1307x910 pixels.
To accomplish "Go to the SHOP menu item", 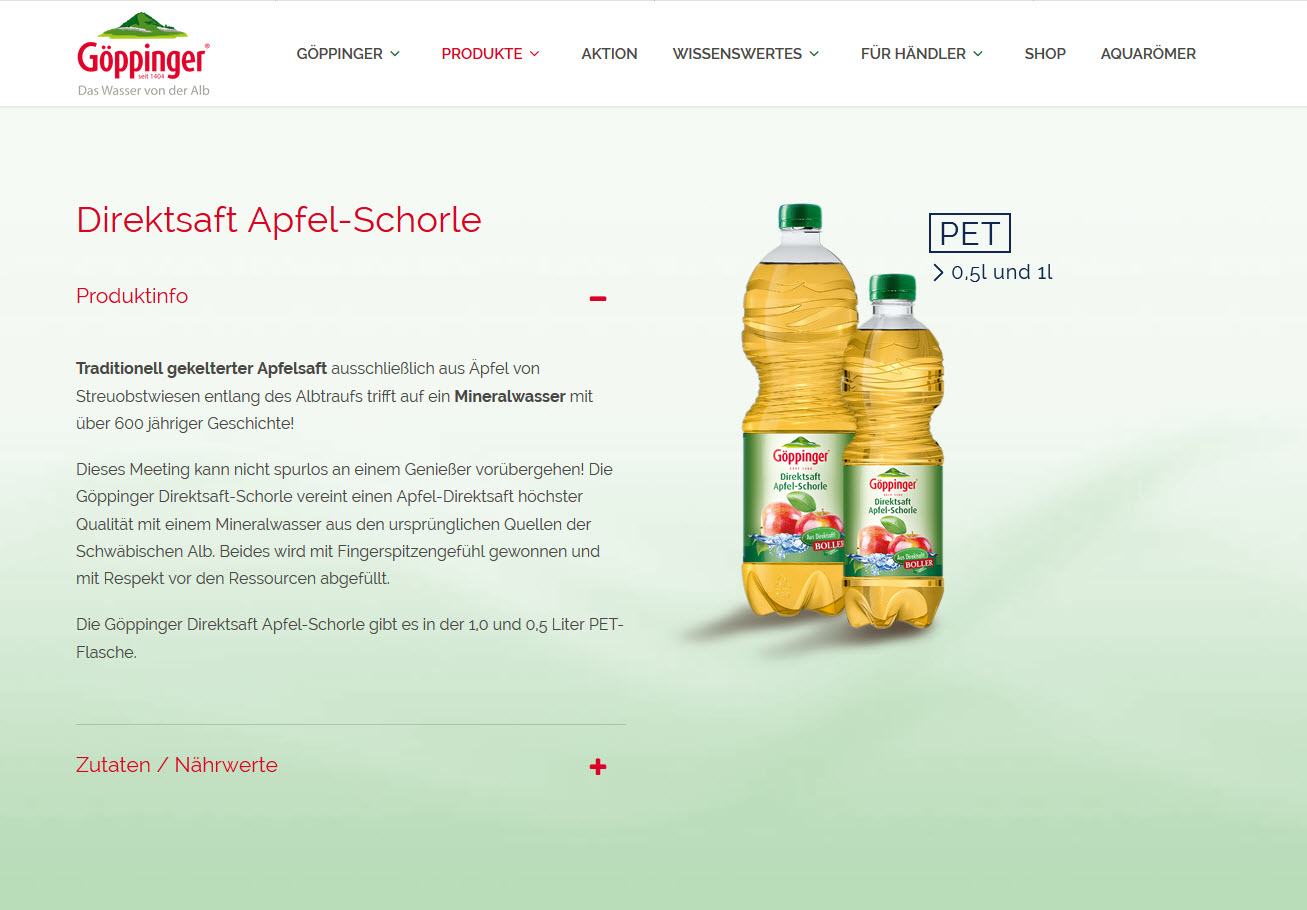I will point(1045,54).
